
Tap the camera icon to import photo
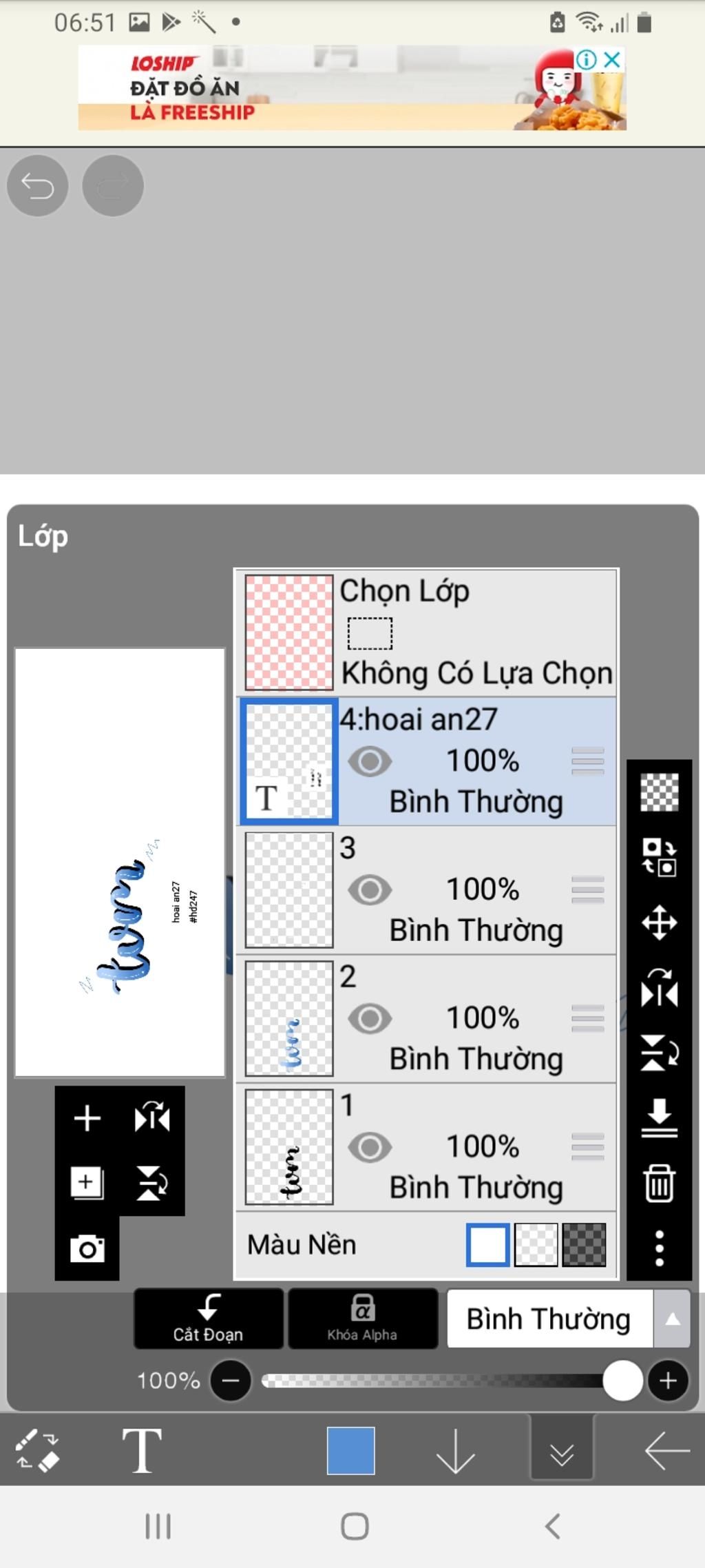click(x=87, y=1248)
